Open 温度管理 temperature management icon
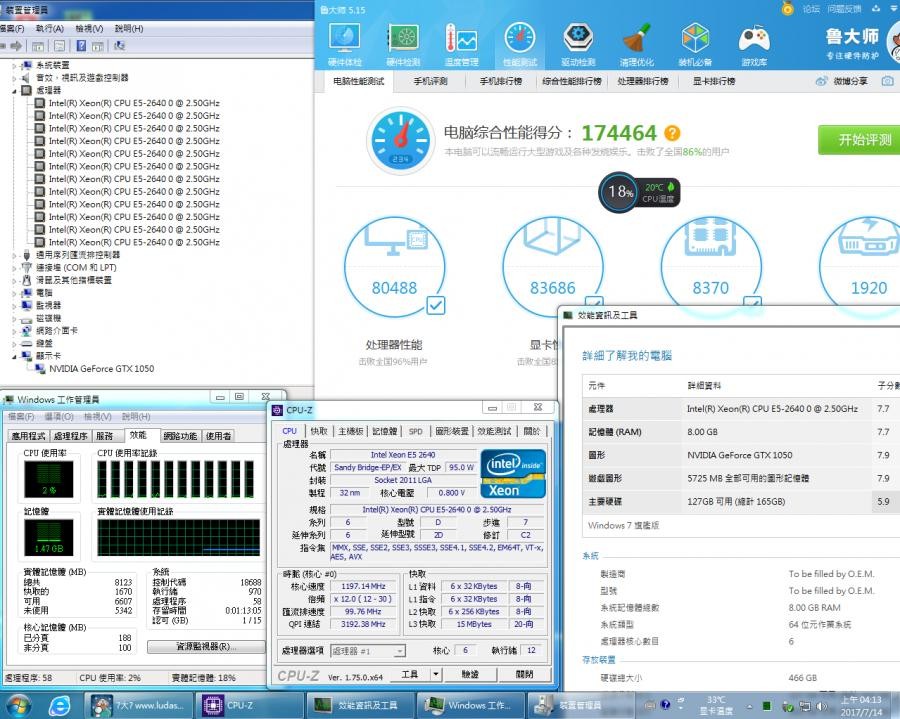This screenshot has width=900, height=719. 461,45
